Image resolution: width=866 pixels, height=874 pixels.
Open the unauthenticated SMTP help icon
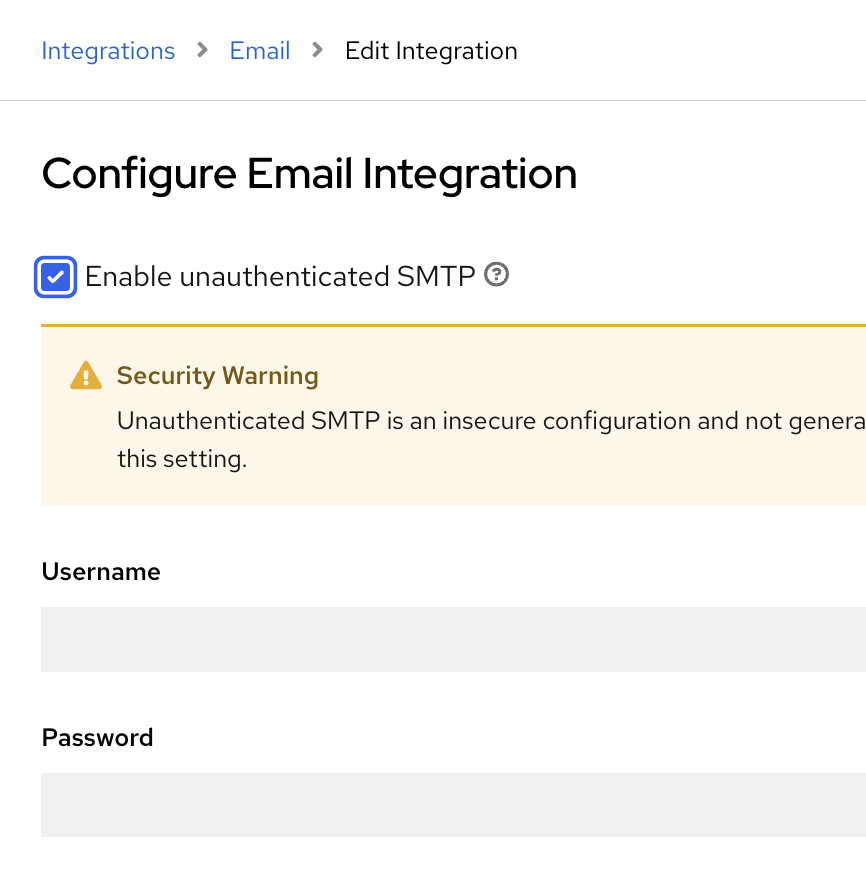click(x=496, y=275)
